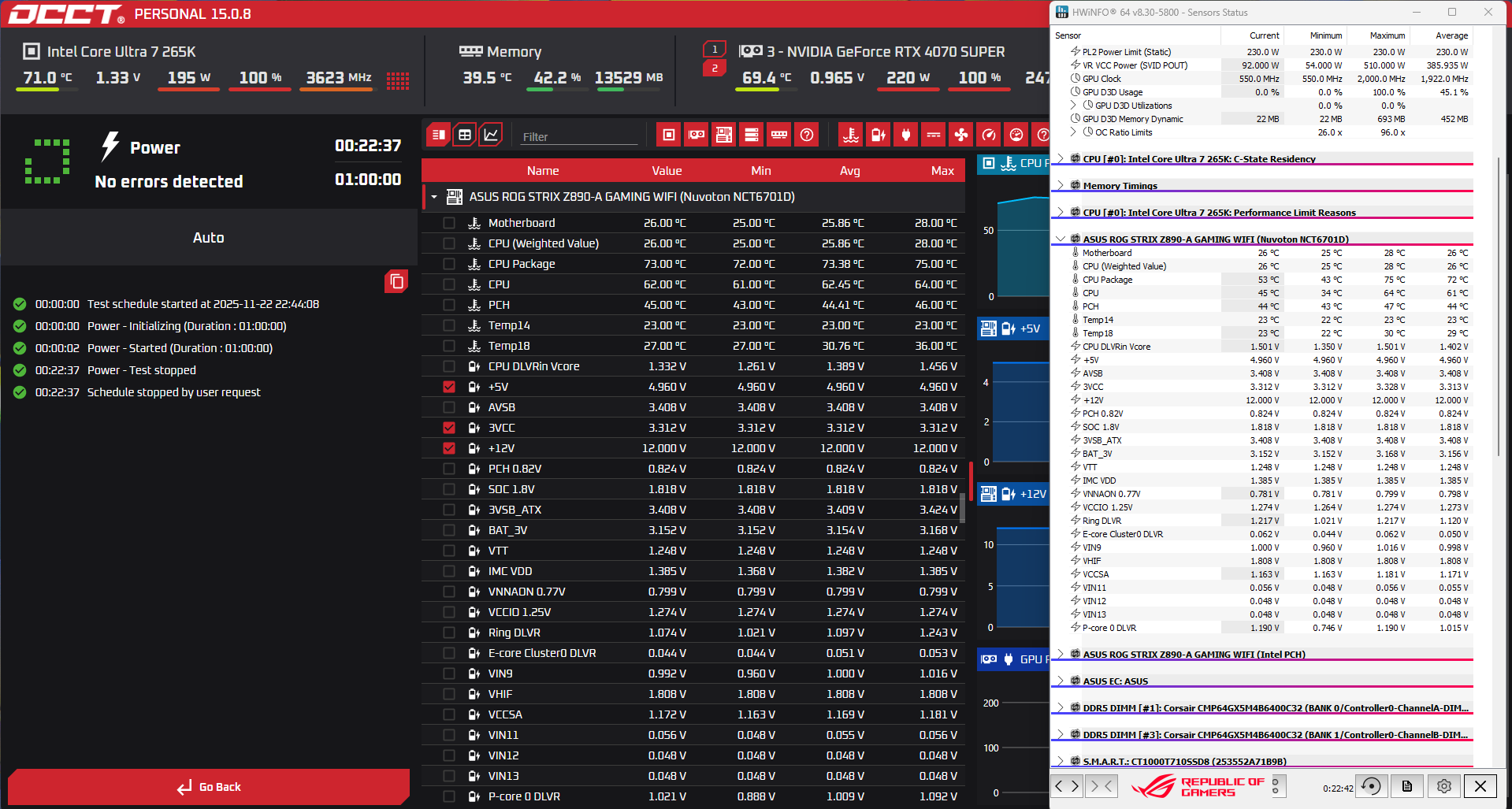Sort the sensor table by Avg column

pyautogui.click(x=849, y=171)
